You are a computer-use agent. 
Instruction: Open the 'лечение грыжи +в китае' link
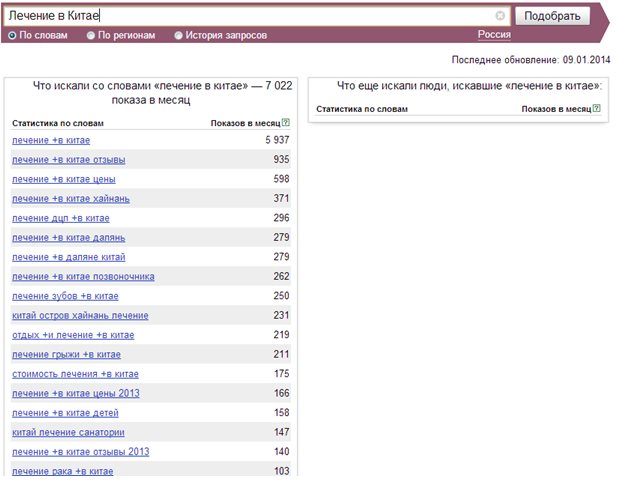click(66, 354)
